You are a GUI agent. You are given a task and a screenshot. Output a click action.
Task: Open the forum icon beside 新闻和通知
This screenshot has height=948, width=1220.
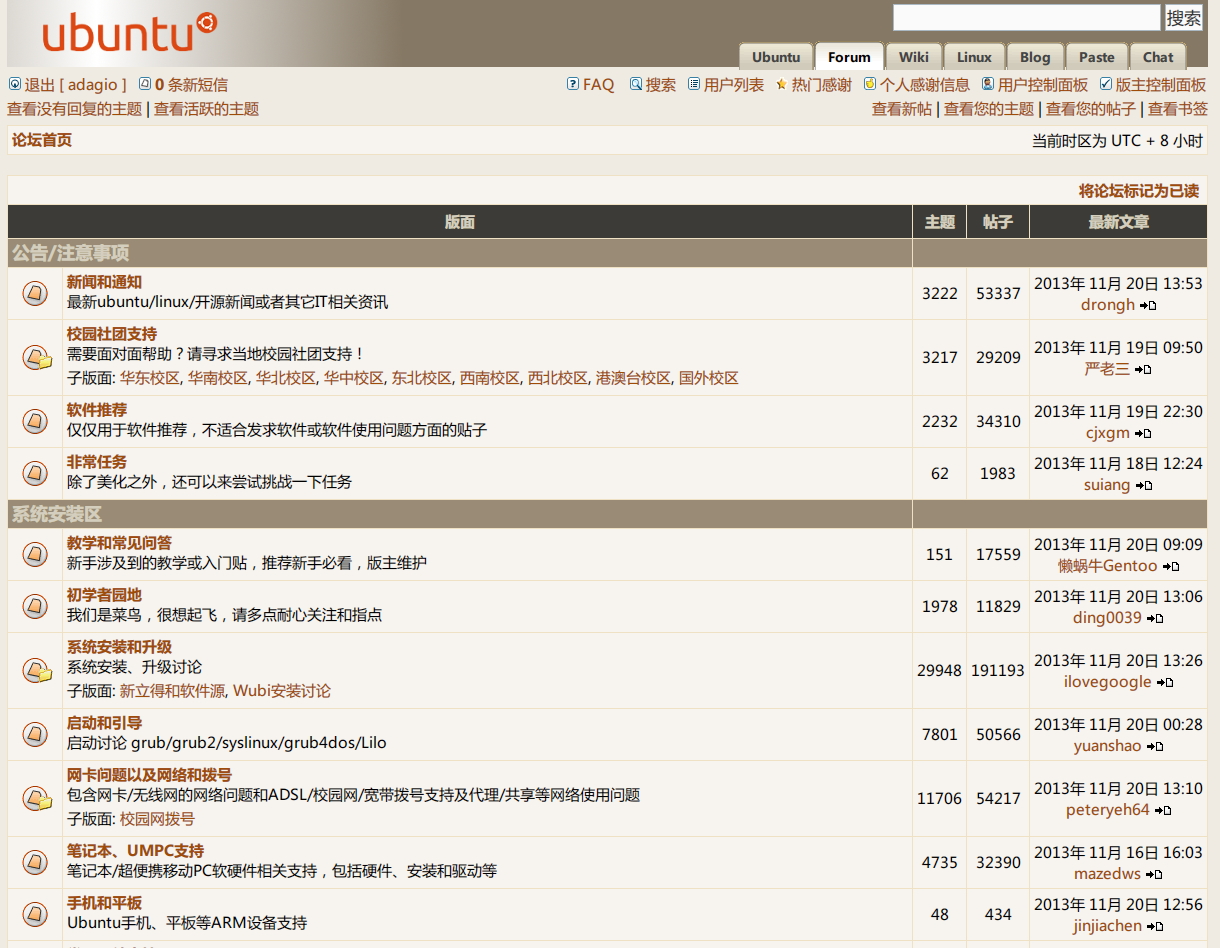(35, 293)
